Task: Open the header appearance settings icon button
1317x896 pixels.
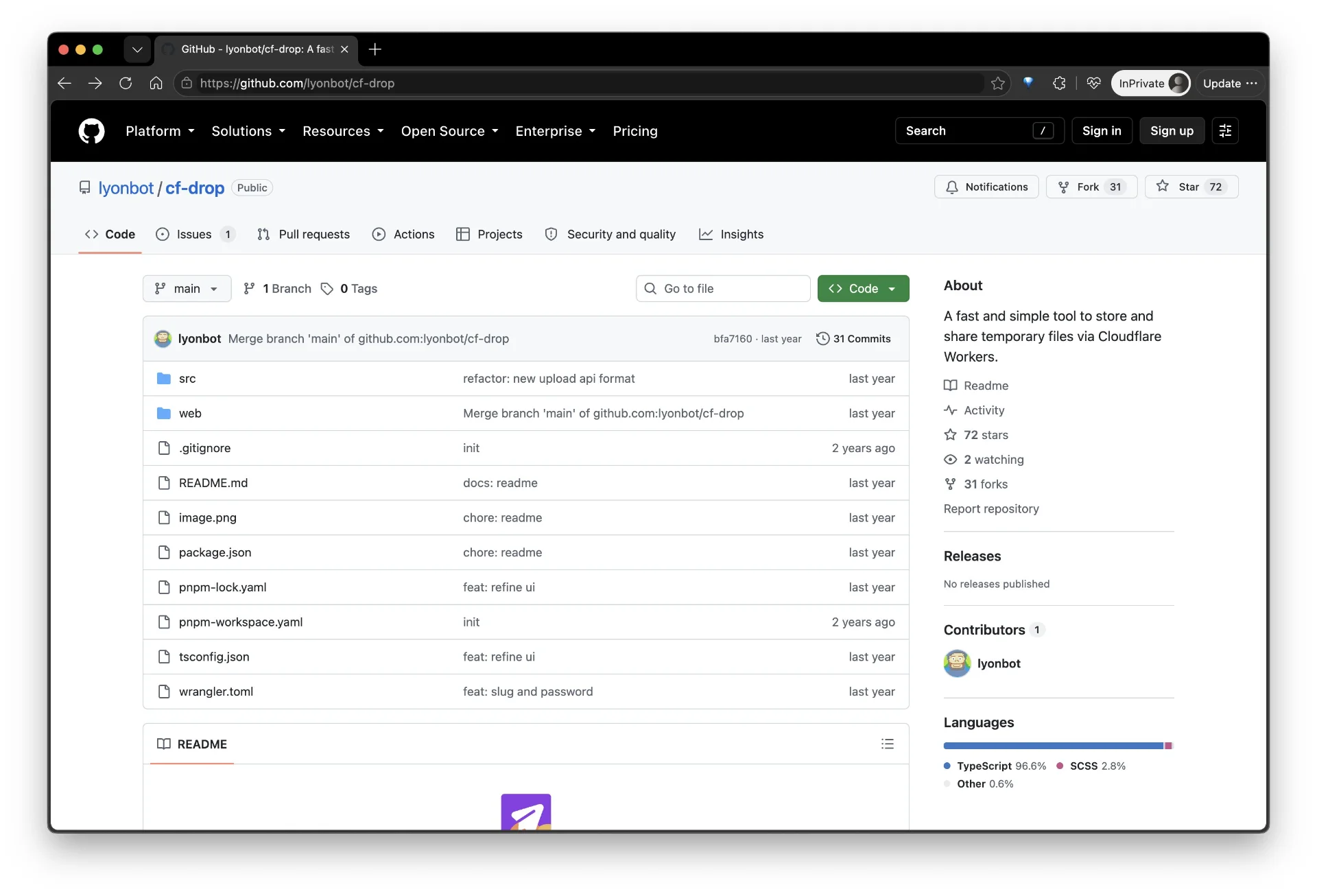Action: [x=1225, y=131]
